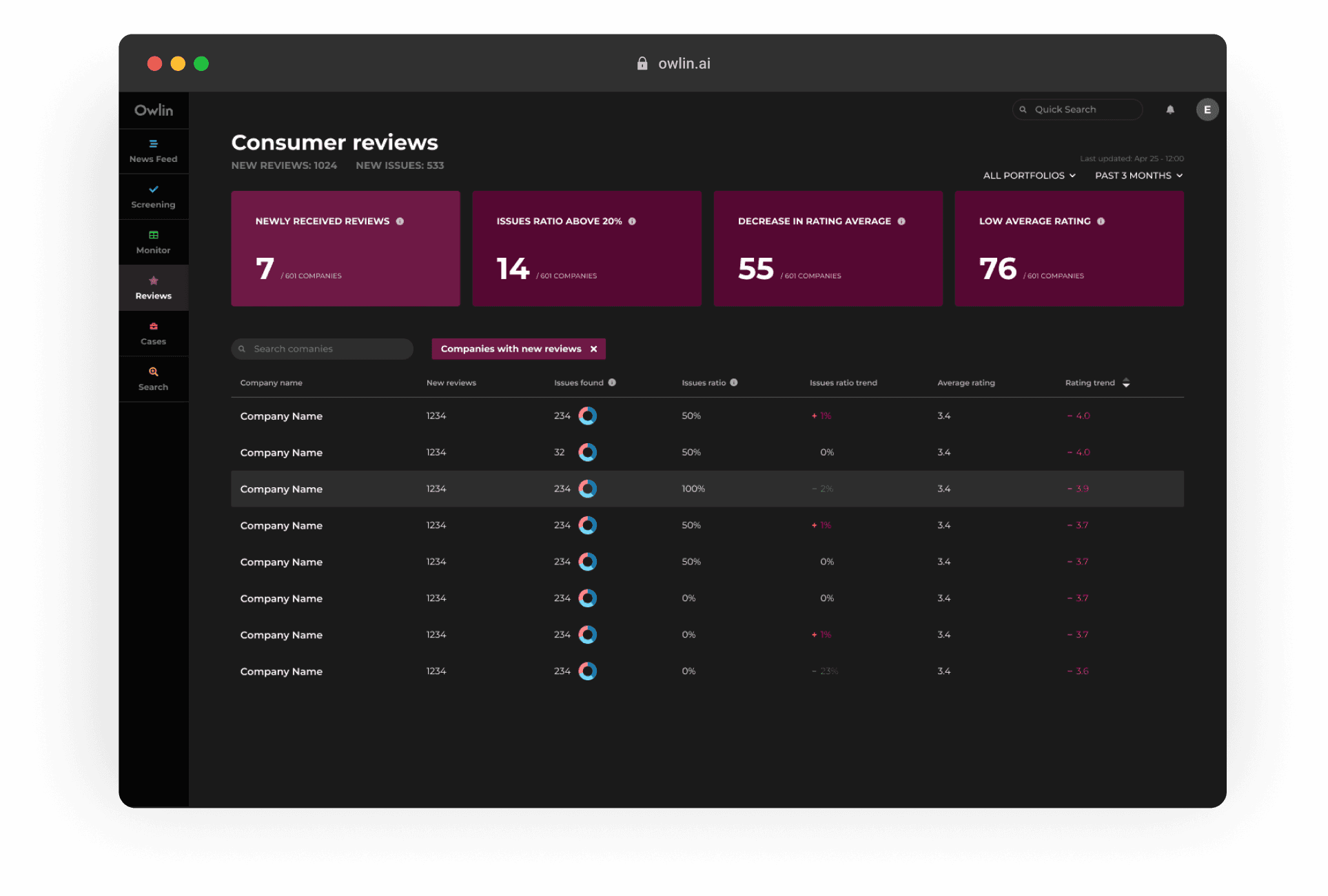Screen dimensions: 1328x896
Task: Click info icon next to Issues ratio column
Action: [734, 383]
